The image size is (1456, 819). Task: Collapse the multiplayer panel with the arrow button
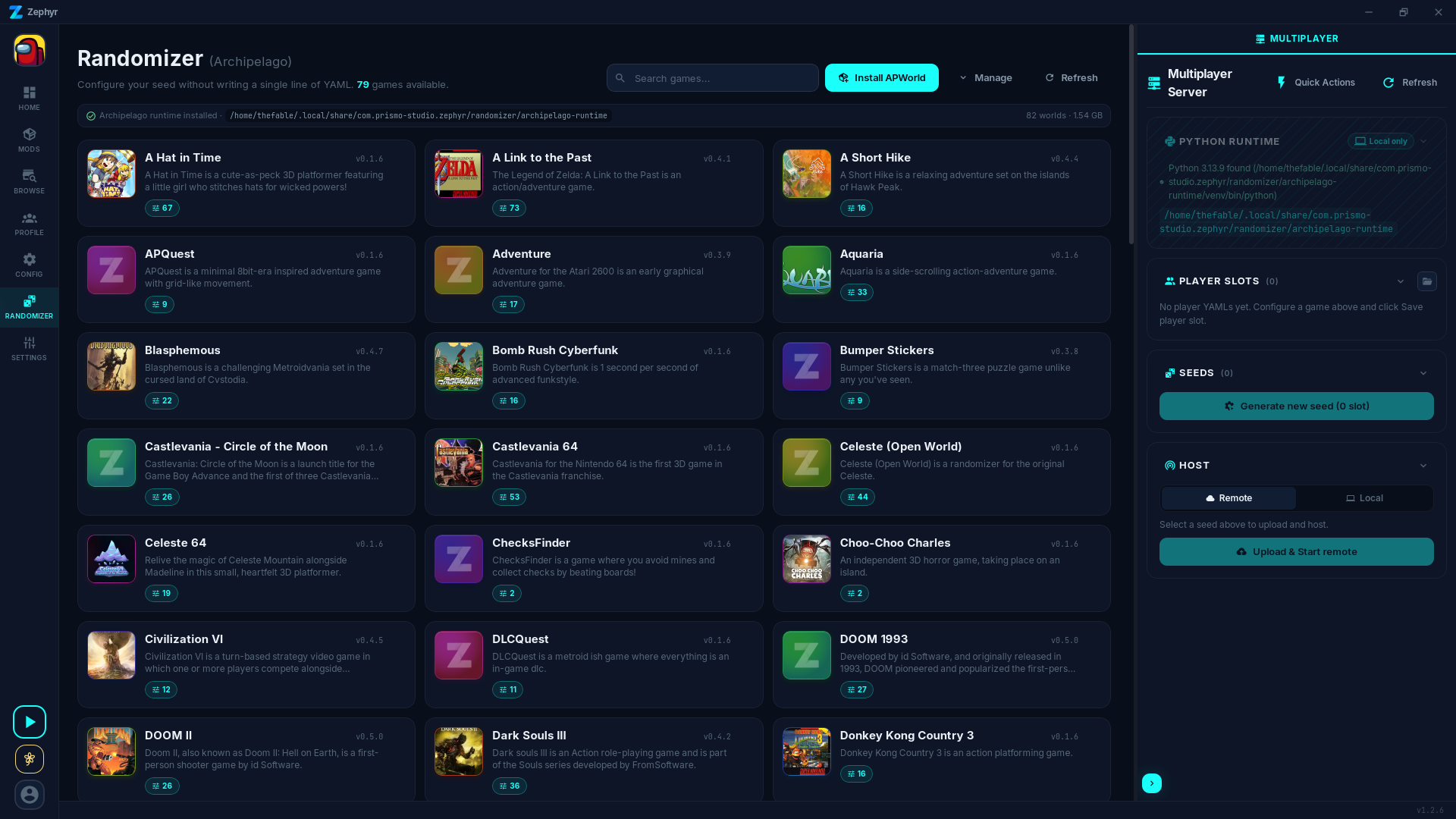tap(1152, 783)
